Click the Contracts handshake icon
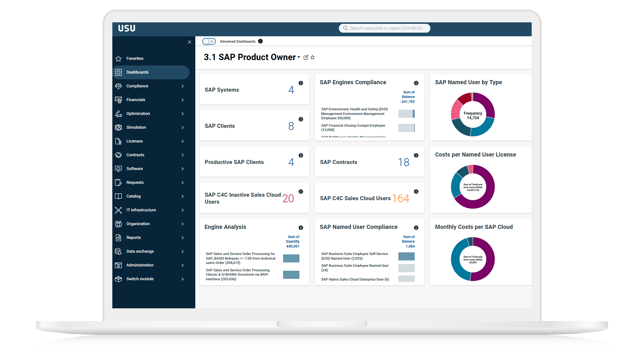 [118, 155]
